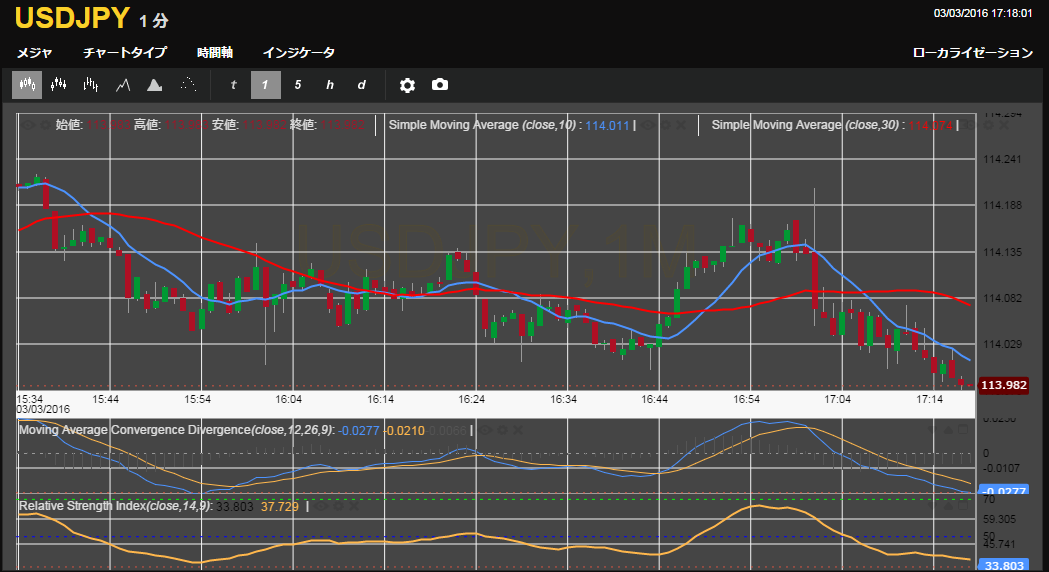This screenshot has height=572, width=1049.
Task: Click the 17:04 time axis label
Action: pos(838,399)
